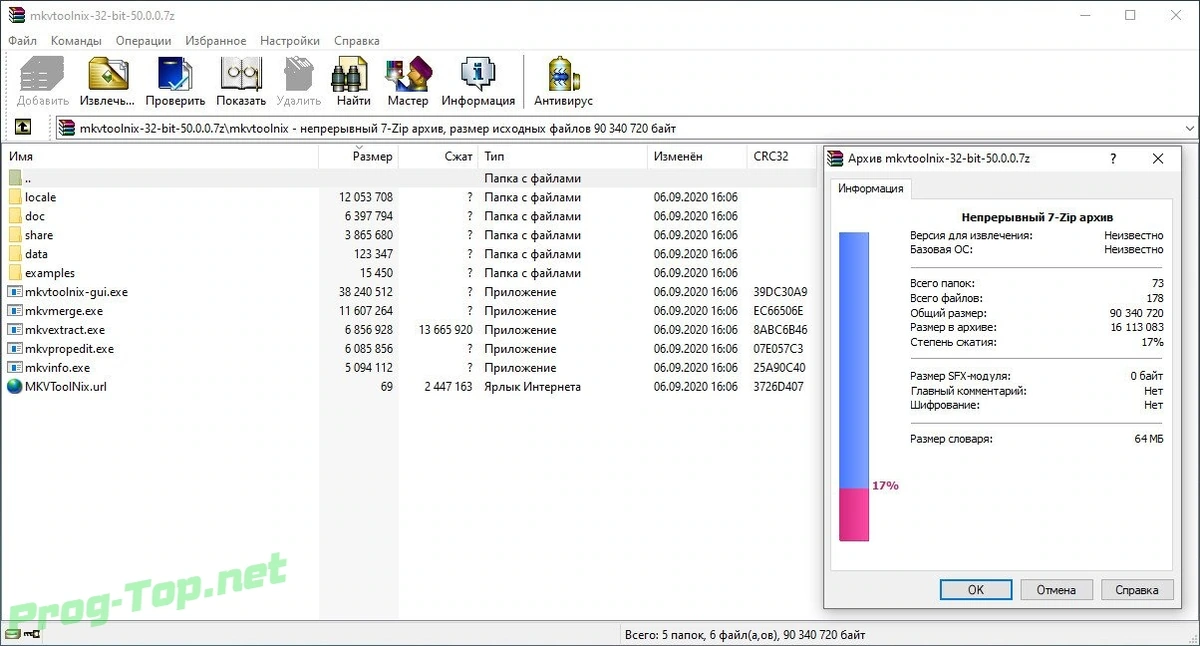This screenshot has height=646, width=1200.
Task: Click the Проверить toolbar icon
Action: click(175, 74)
